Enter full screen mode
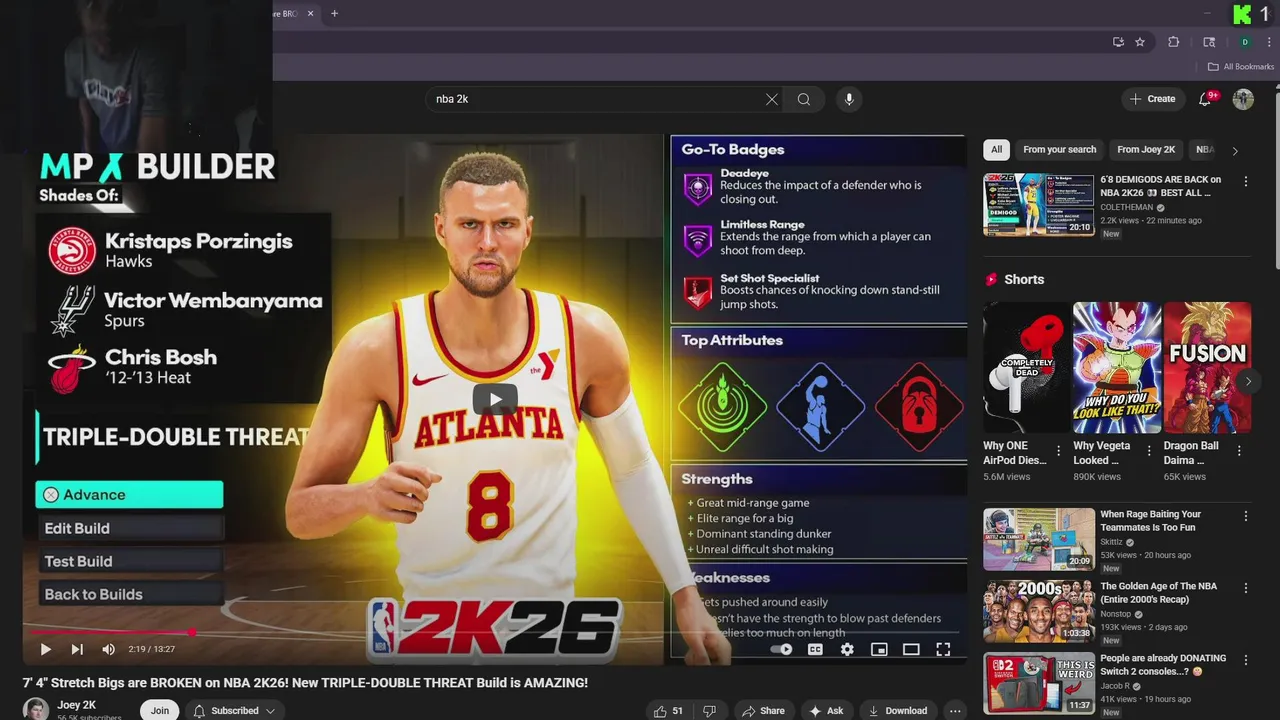Image resolution: width=1280 pixels, height=720 pixels. pyautogui.click(x=943, y=649)
